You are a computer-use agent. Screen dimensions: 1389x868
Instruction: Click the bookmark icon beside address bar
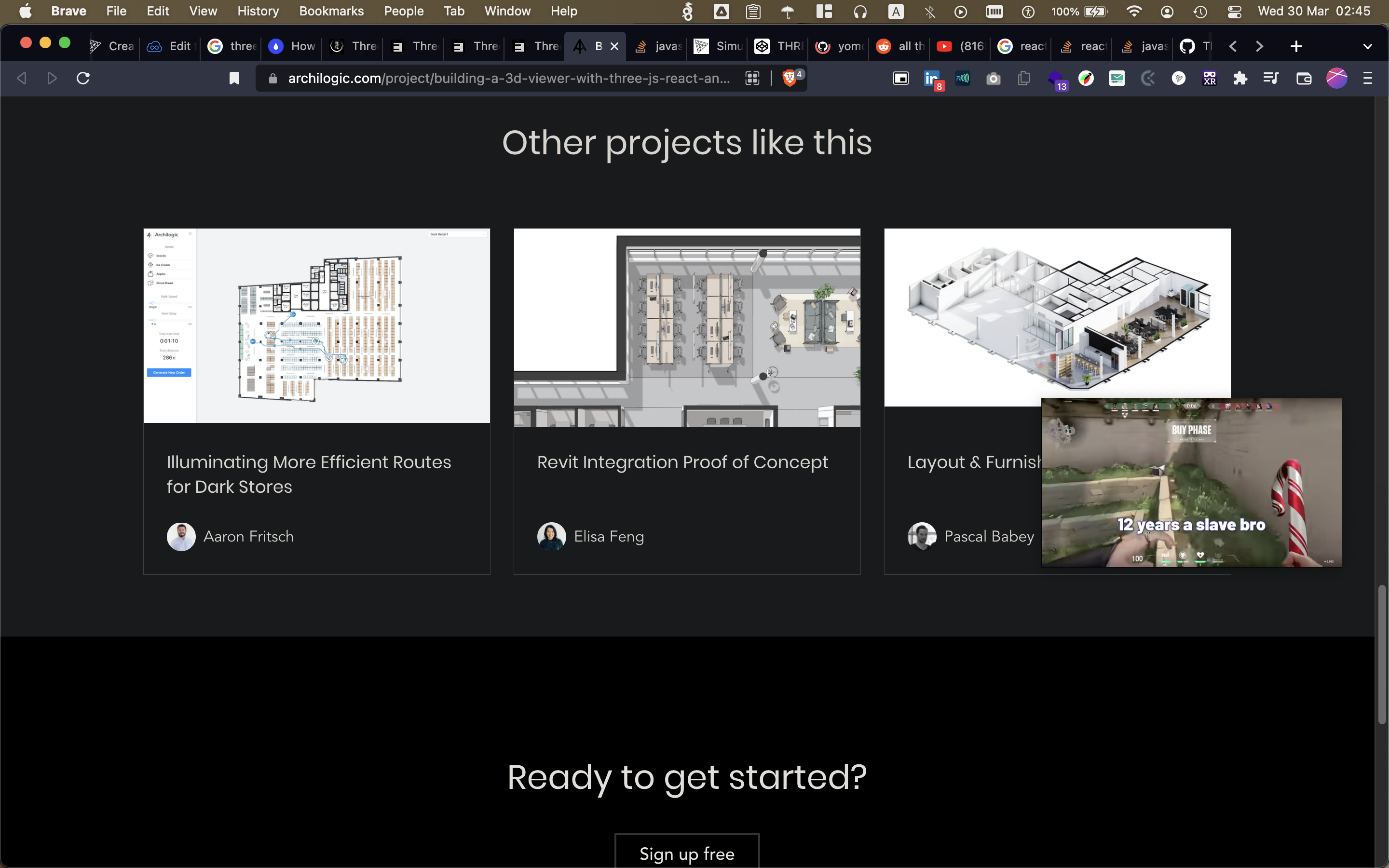click(234, 78)
